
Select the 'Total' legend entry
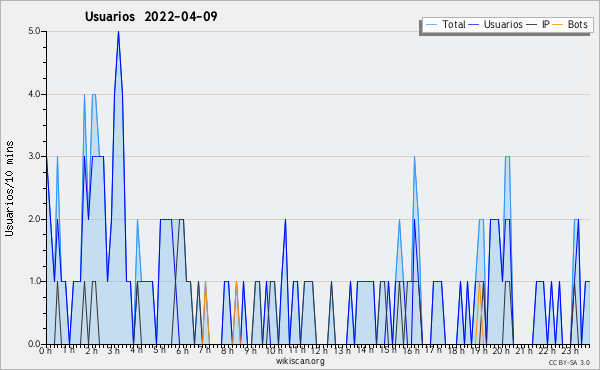pyautogui.click(x=446, y=24)
